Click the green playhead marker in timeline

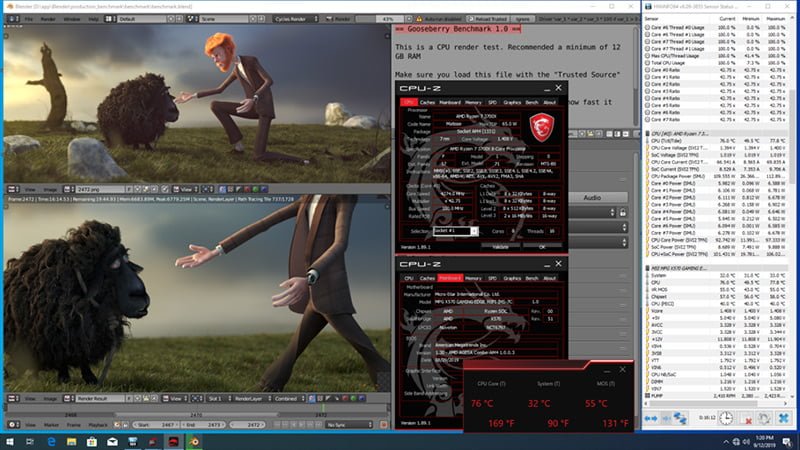[x=323, y=409]
